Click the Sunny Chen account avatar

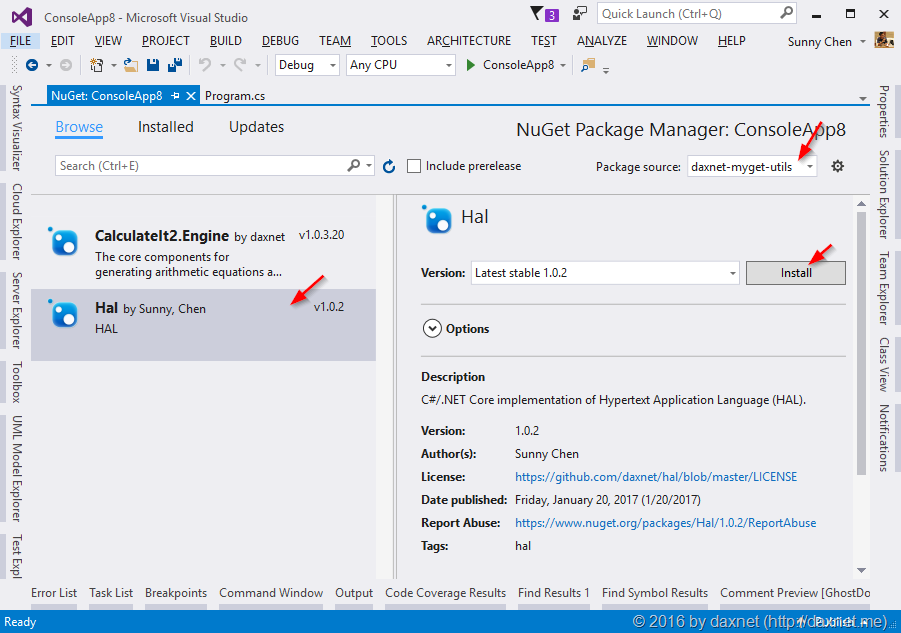click(884, 40)
